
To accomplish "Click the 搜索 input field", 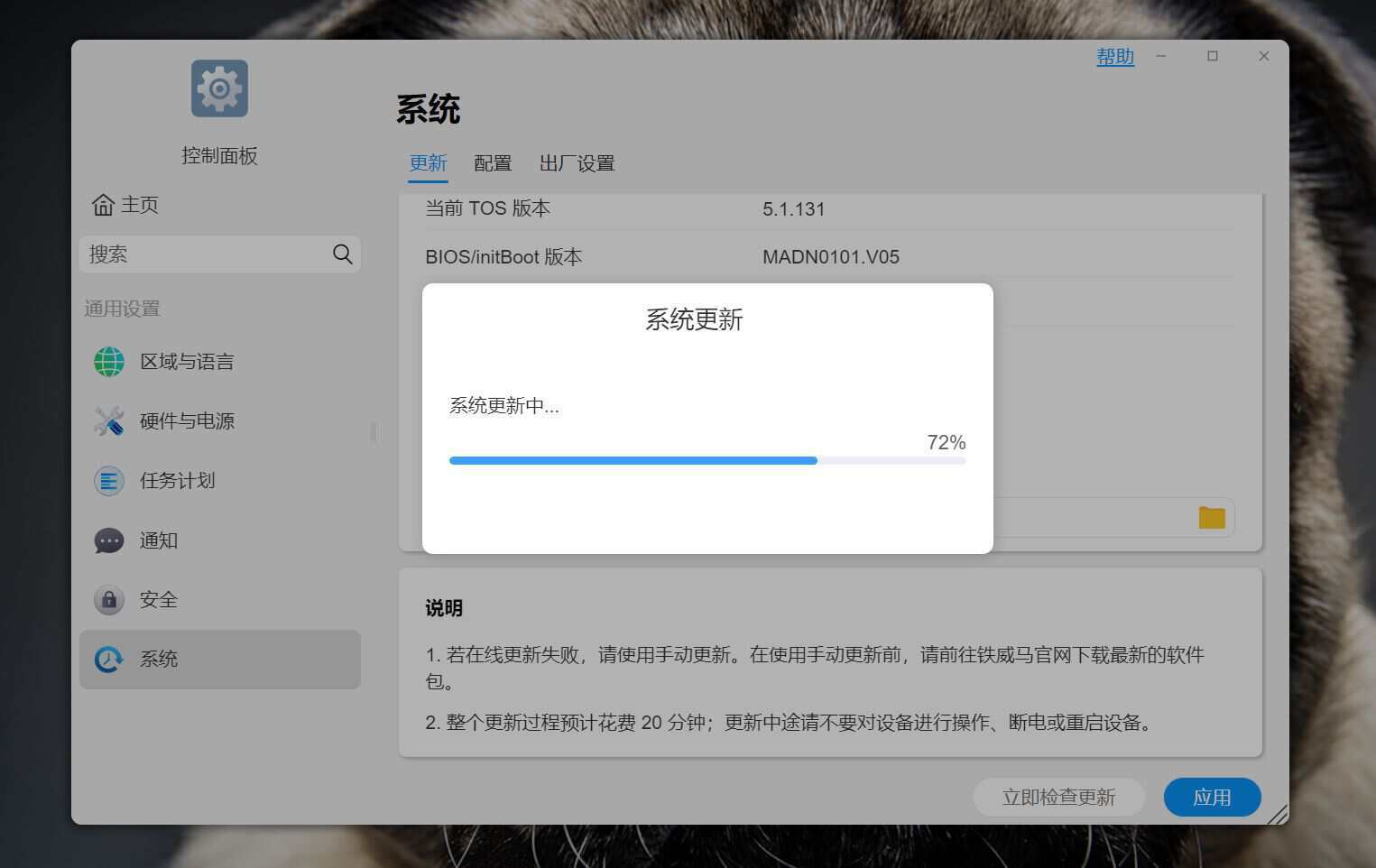I will [220, 254].
